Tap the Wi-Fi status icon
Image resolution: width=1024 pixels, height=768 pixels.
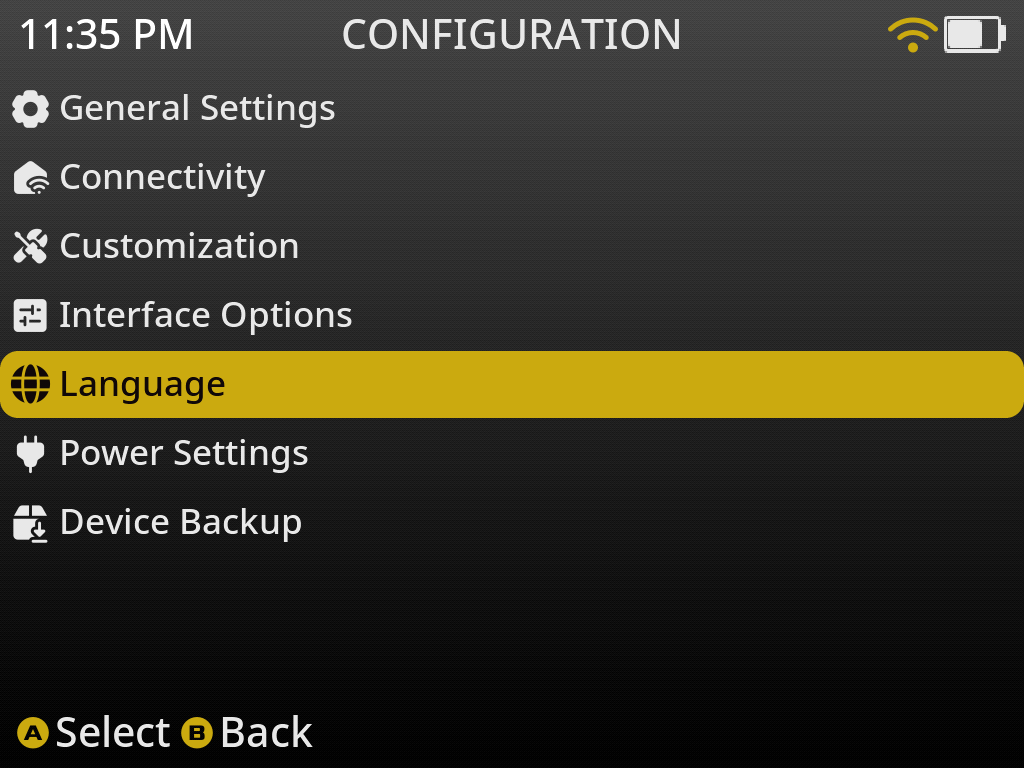tap(912, 35)
